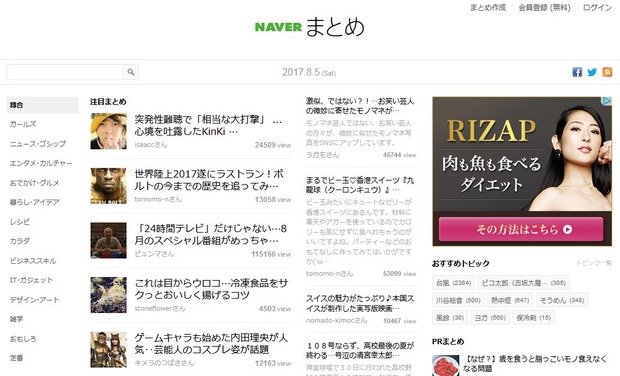620x376 pixels.
Task: Click the 2017.8.5 (Sat) date text
Action: 309,72
